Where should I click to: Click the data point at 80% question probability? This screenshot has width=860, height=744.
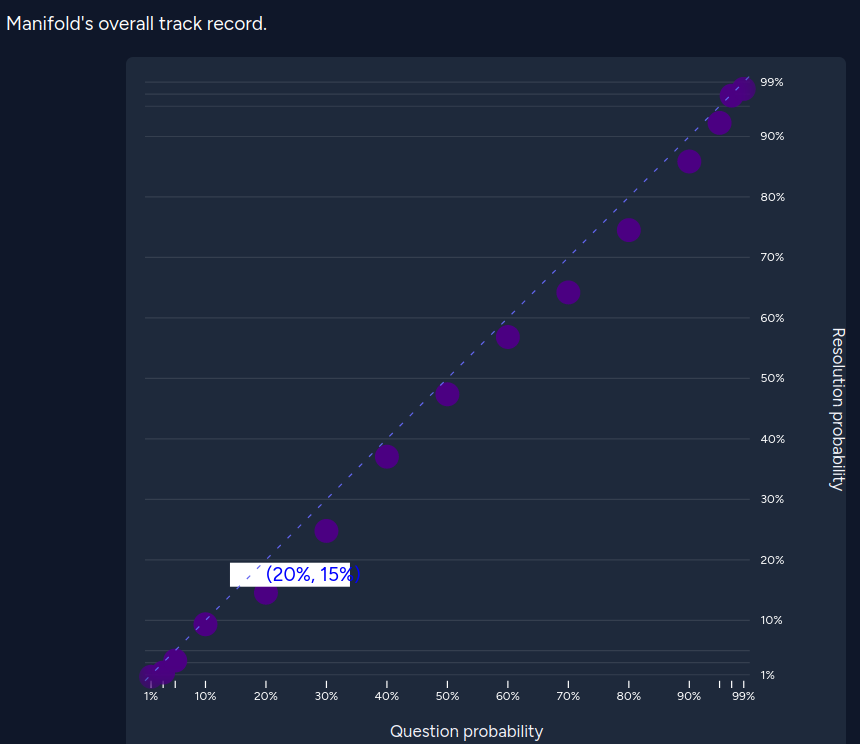tap(629, 230)
